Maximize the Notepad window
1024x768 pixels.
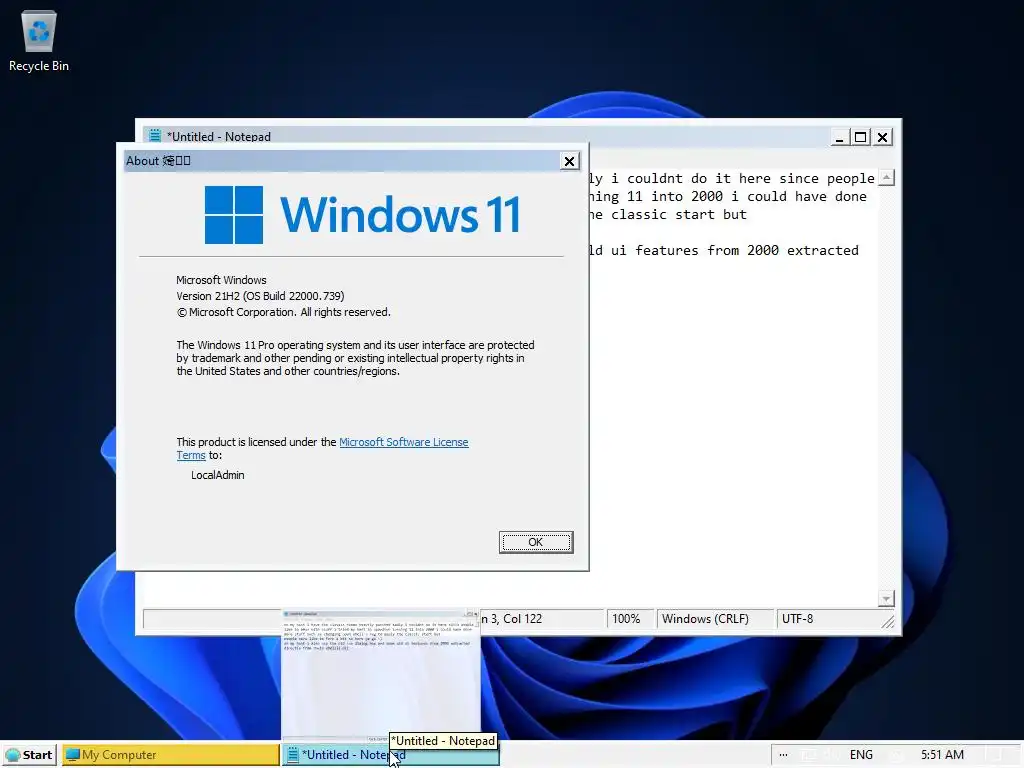pyautogui.click(x=861, y=137)
